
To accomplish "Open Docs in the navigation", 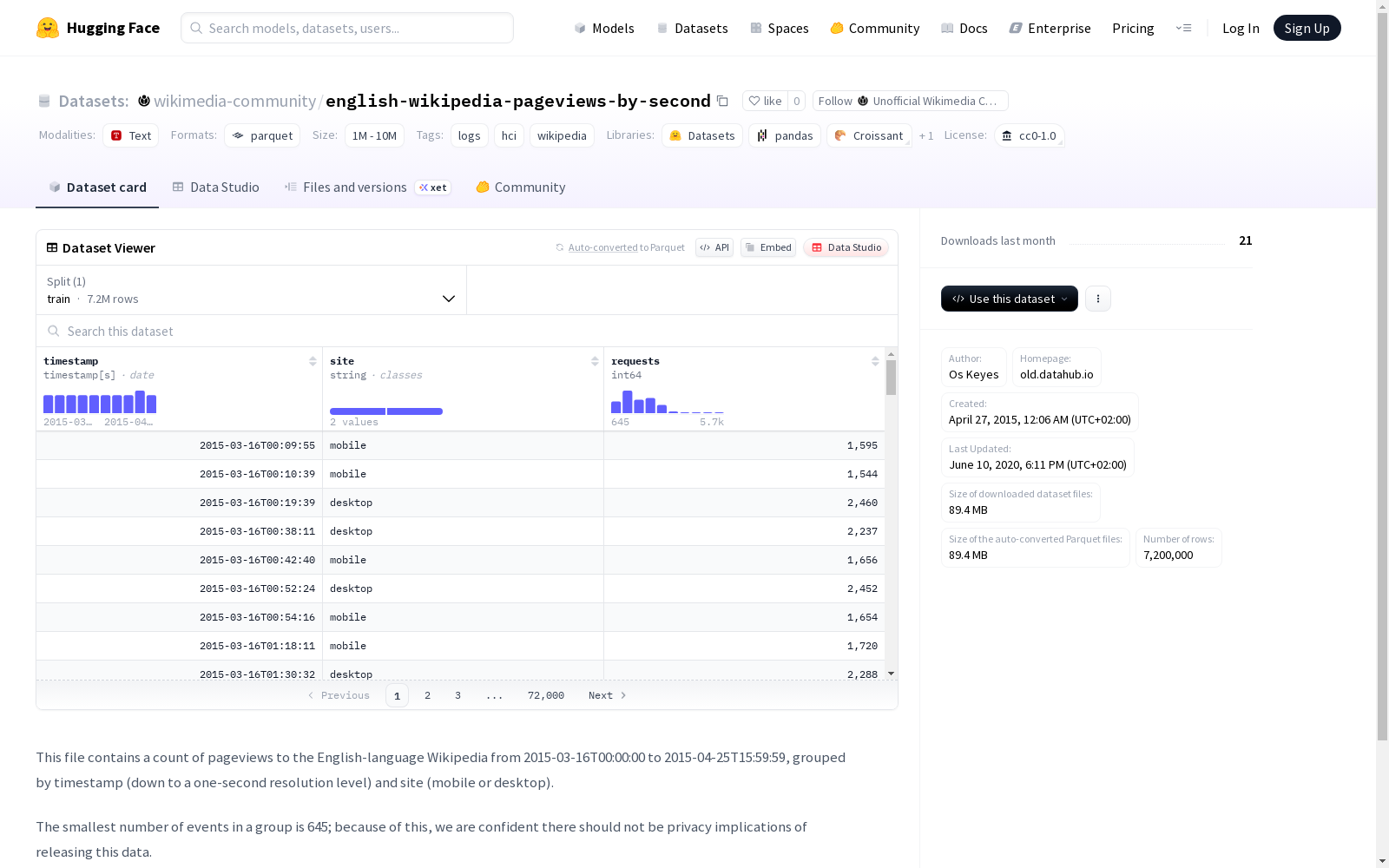I will coord(964,28).
